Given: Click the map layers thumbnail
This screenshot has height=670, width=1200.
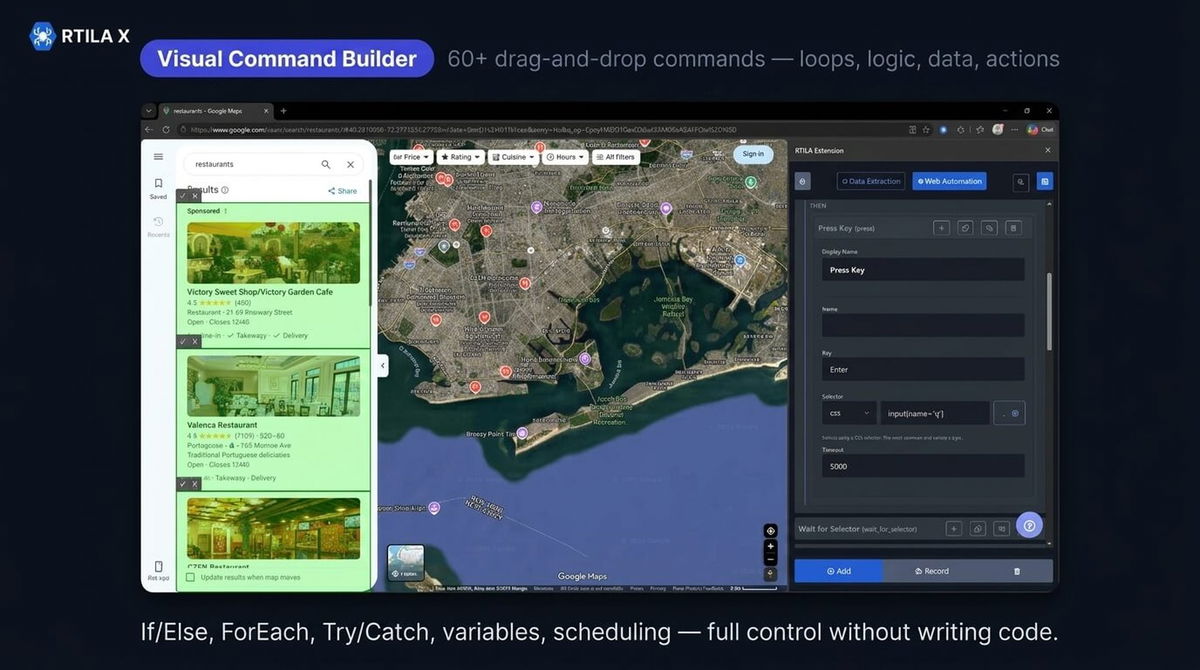Looking at the screenshot, I should pyautogui.click(x=406, y=563).
